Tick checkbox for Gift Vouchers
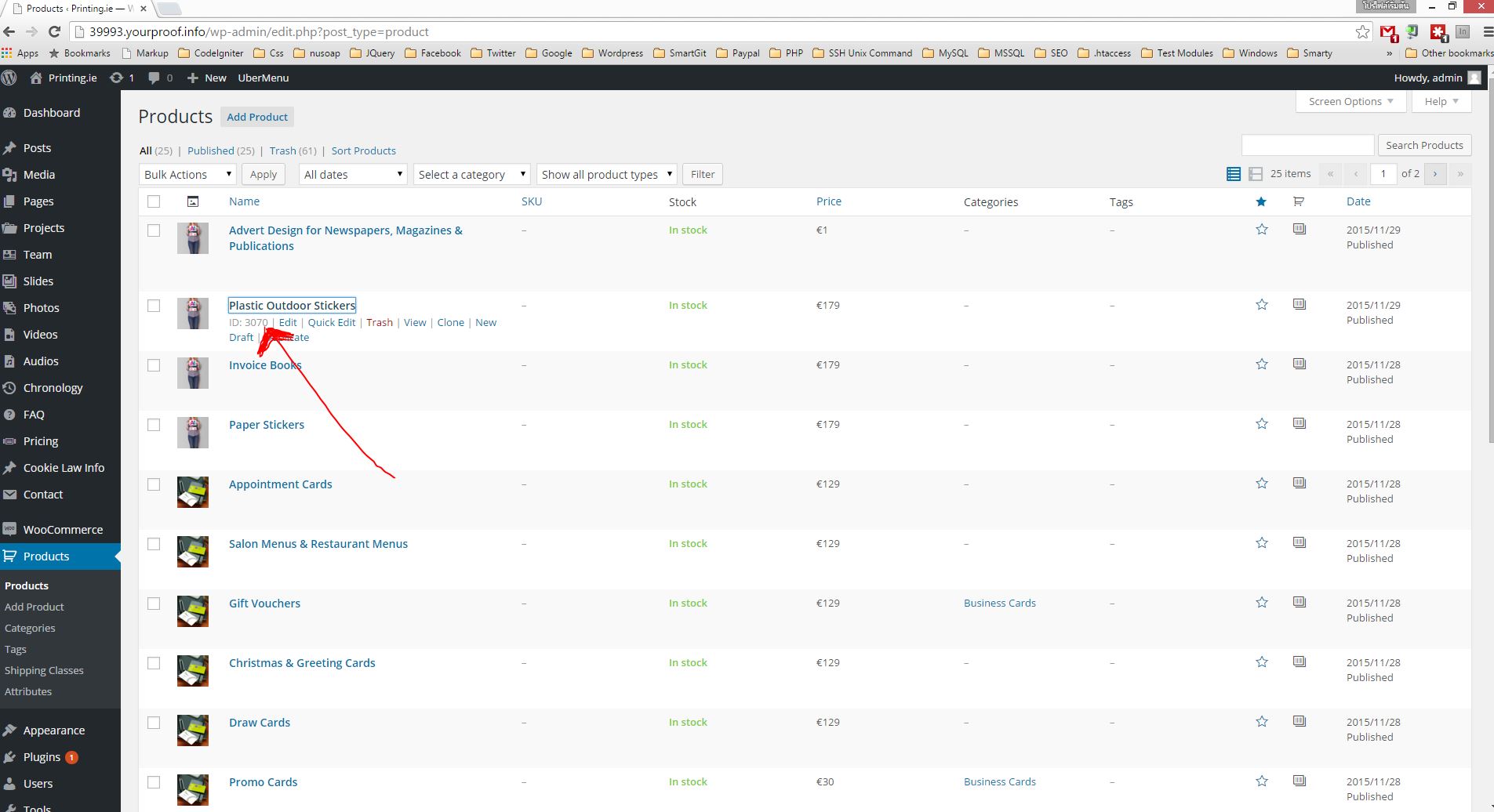1494x812 pixels. [x=154, y=604]
